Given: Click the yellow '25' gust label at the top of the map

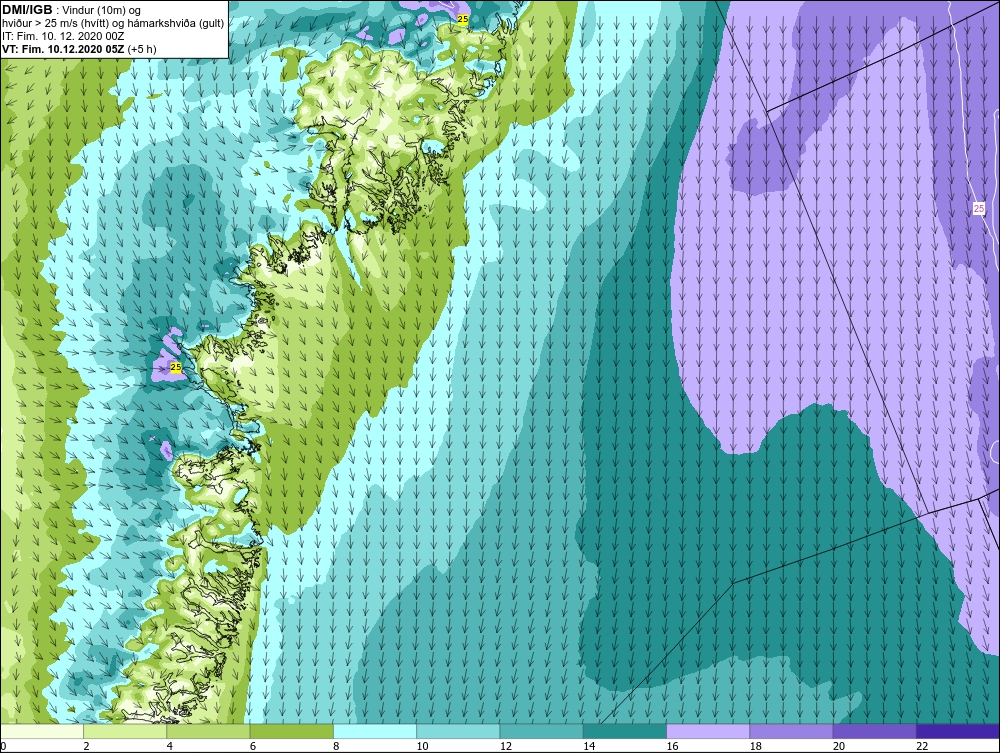Looking at the screenshot, I should point(463,19).
